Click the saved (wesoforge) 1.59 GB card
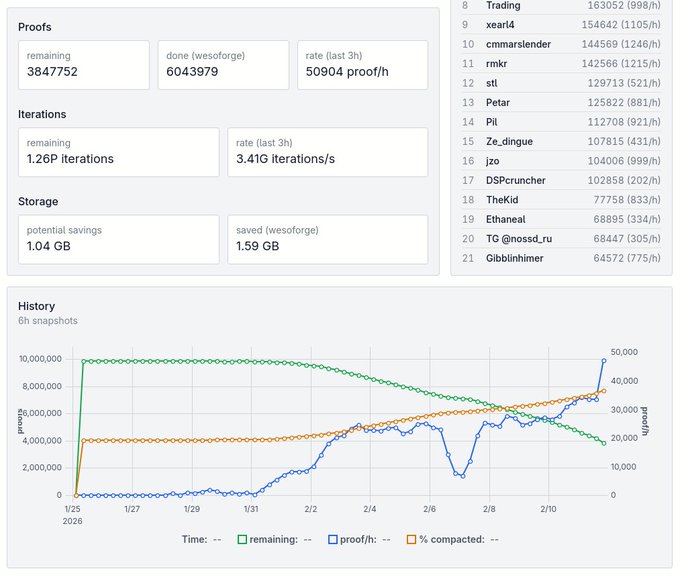Image resolution: width=680 pixels, height=575 pixels. point(327,239)
